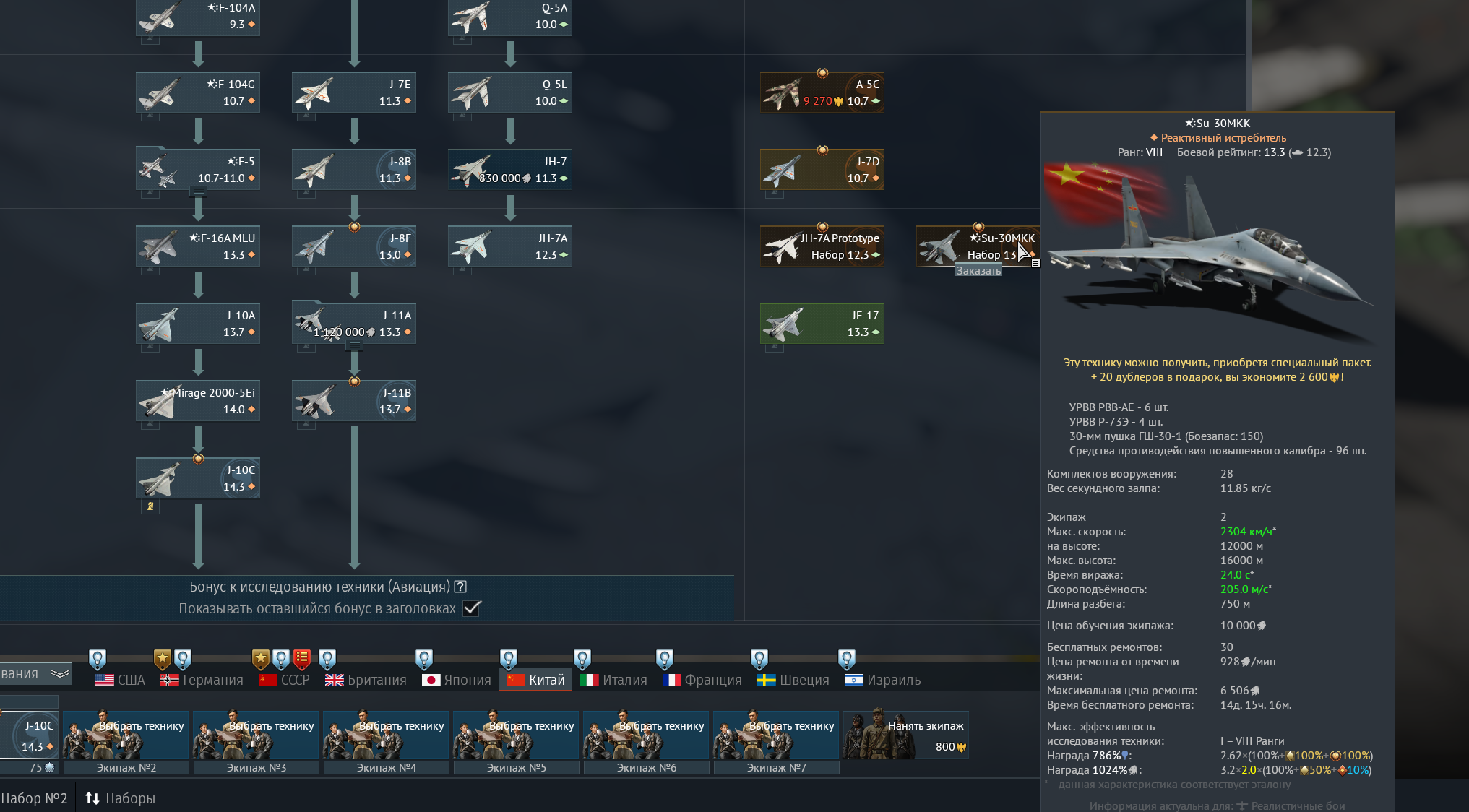Click the A-5C premium aircraft card
This screenshot has width=1469, height=812.
tap(822, 92)
